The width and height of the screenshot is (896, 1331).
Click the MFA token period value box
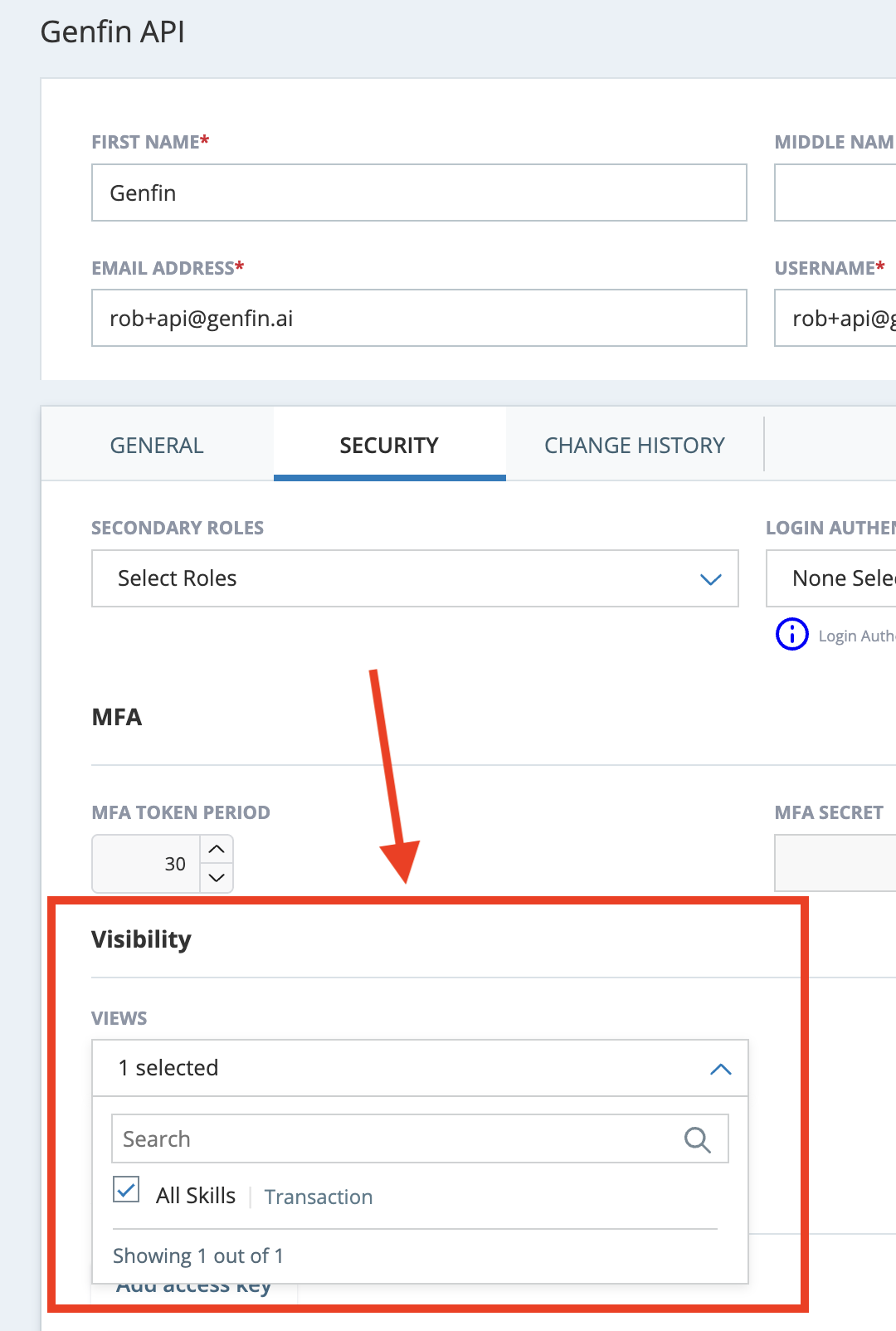pyautogui.click(x=146, y=864)
